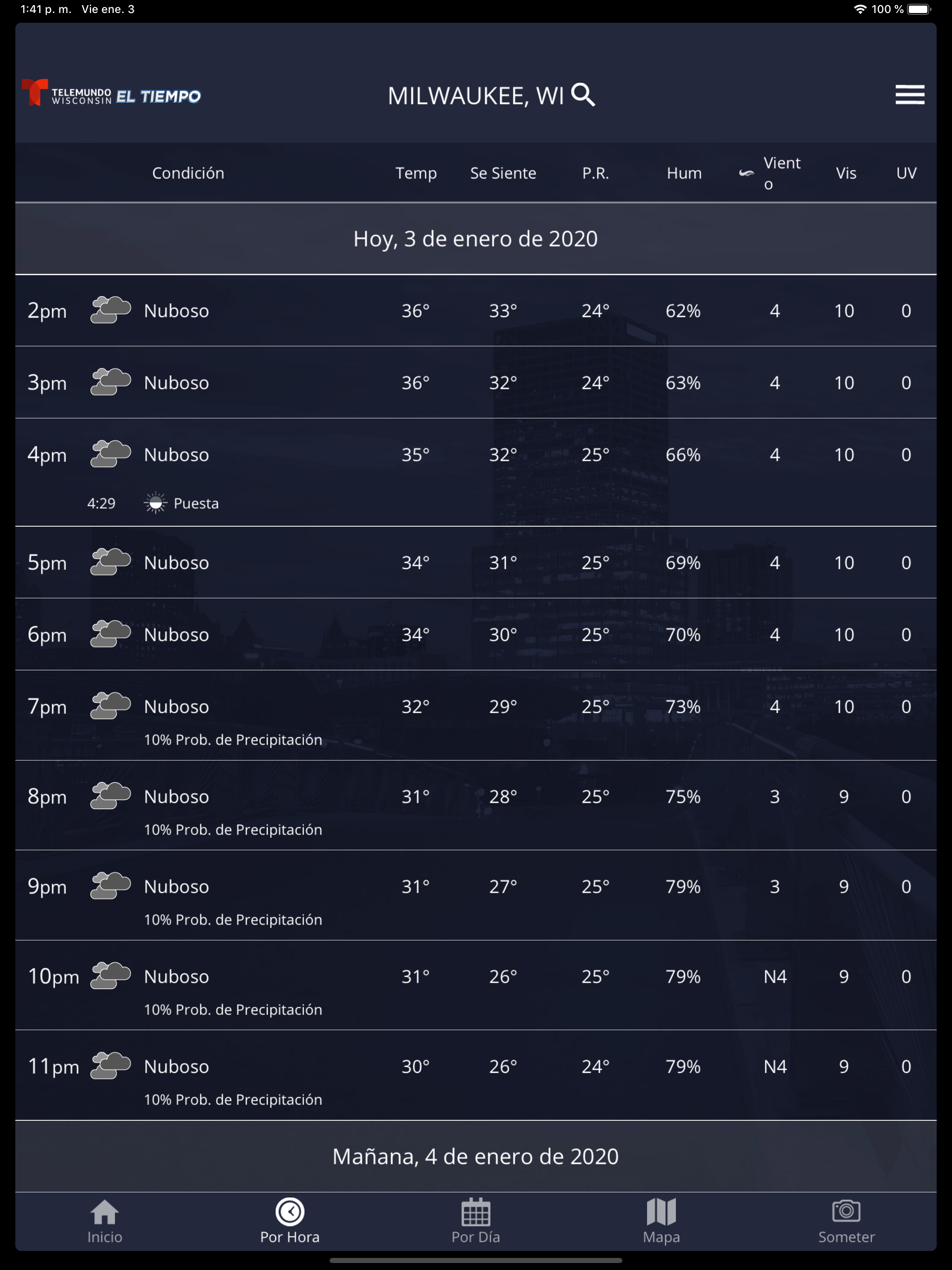
Task: Tap the Someter camera icon
Action: [x=846, y=1211]
